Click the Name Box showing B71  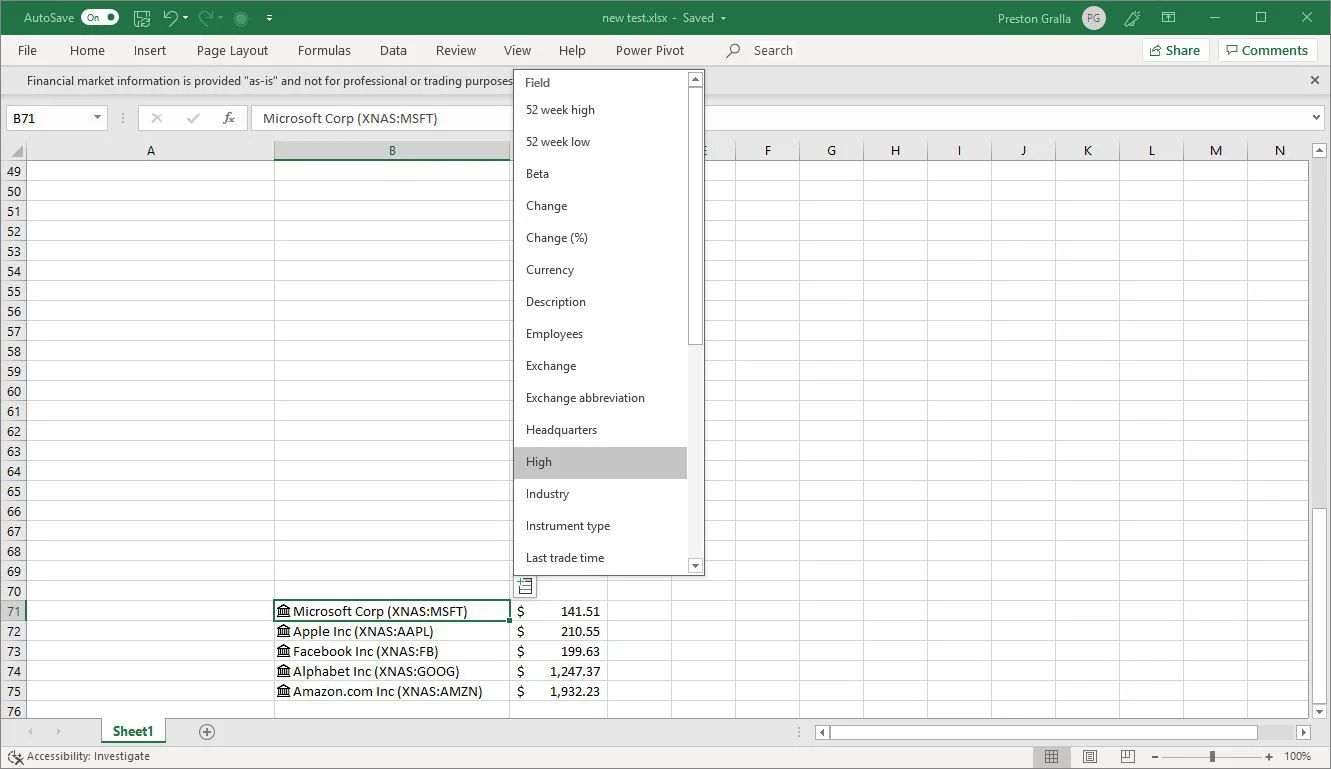point(50,118)
